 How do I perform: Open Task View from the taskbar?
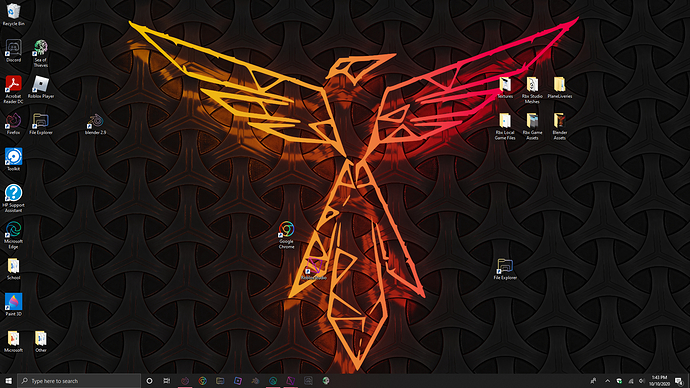point(167,381)
